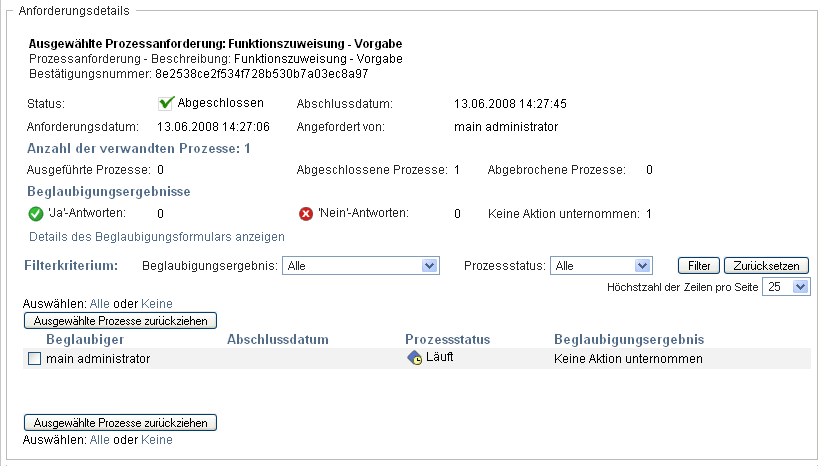Click the top Ausgewählte Prozesse zurückziehen button

(120, 321)
